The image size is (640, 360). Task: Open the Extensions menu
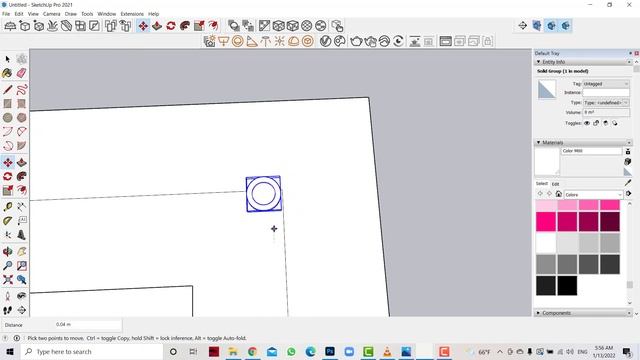[x=132, y=14]
